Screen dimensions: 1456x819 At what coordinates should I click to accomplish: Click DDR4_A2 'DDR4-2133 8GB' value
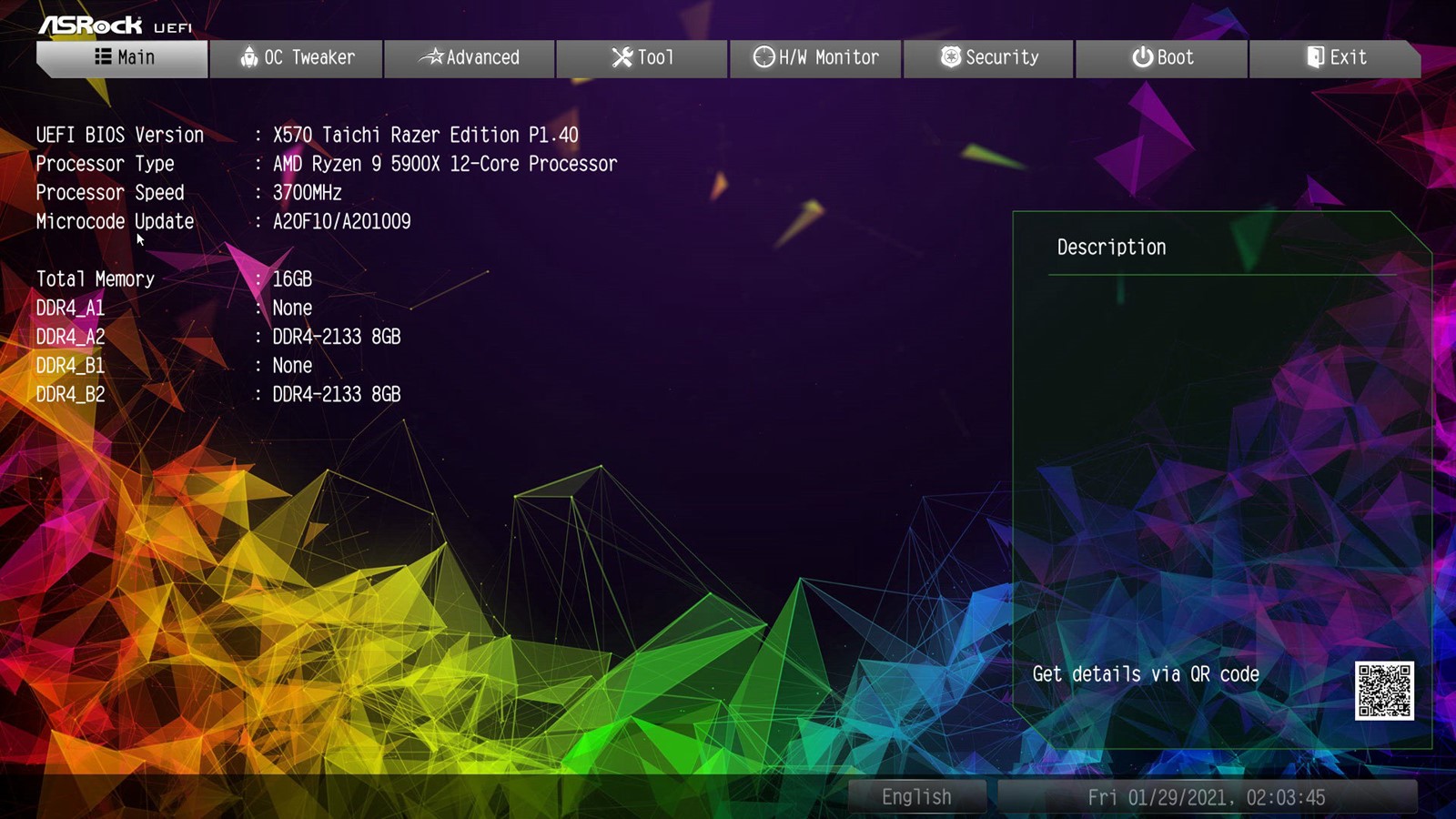click(337, 337)
